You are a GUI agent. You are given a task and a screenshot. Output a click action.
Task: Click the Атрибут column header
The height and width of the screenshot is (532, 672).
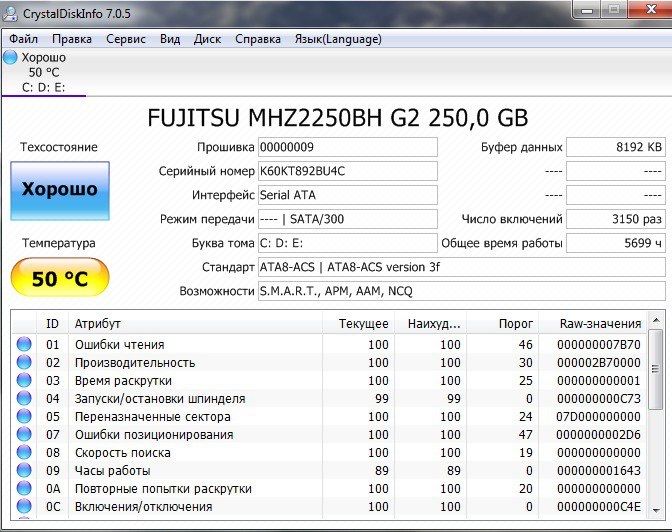tap(195, 323)
